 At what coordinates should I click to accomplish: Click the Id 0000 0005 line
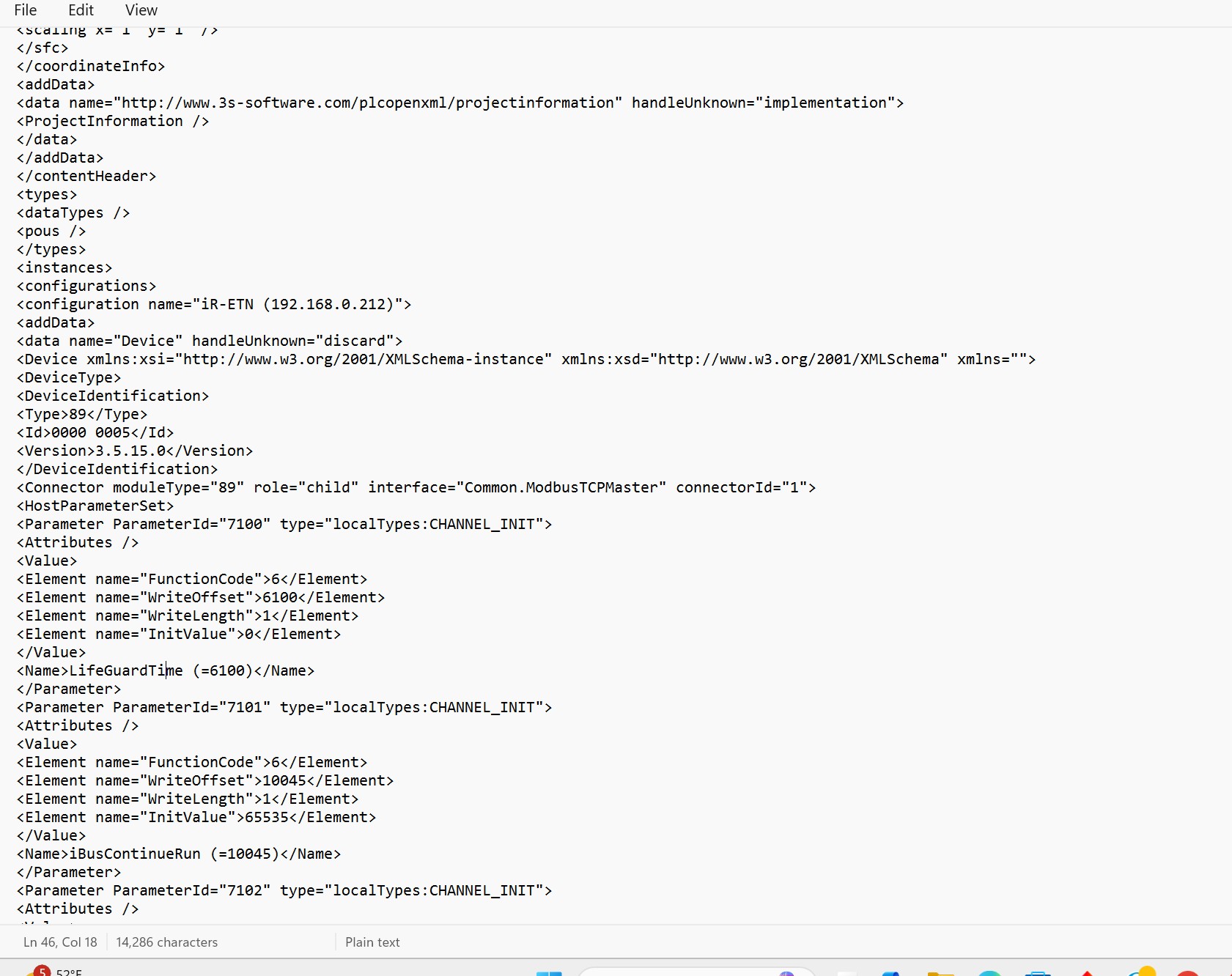pyautogui.click(x=95, y=432)
